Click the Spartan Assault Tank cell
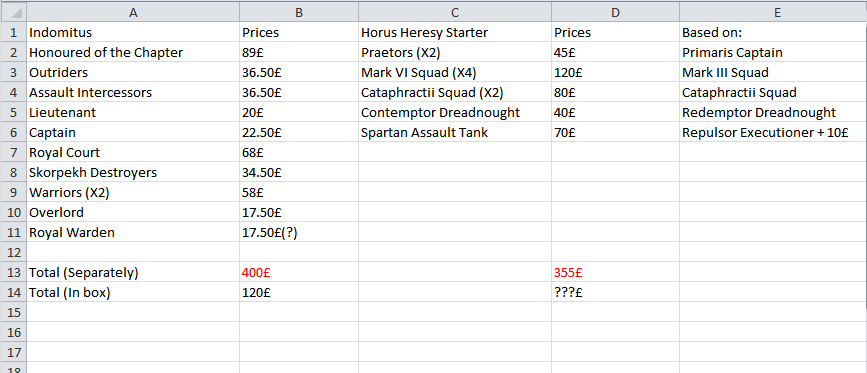This screenshot has width=867, height=373. (455, 133)
